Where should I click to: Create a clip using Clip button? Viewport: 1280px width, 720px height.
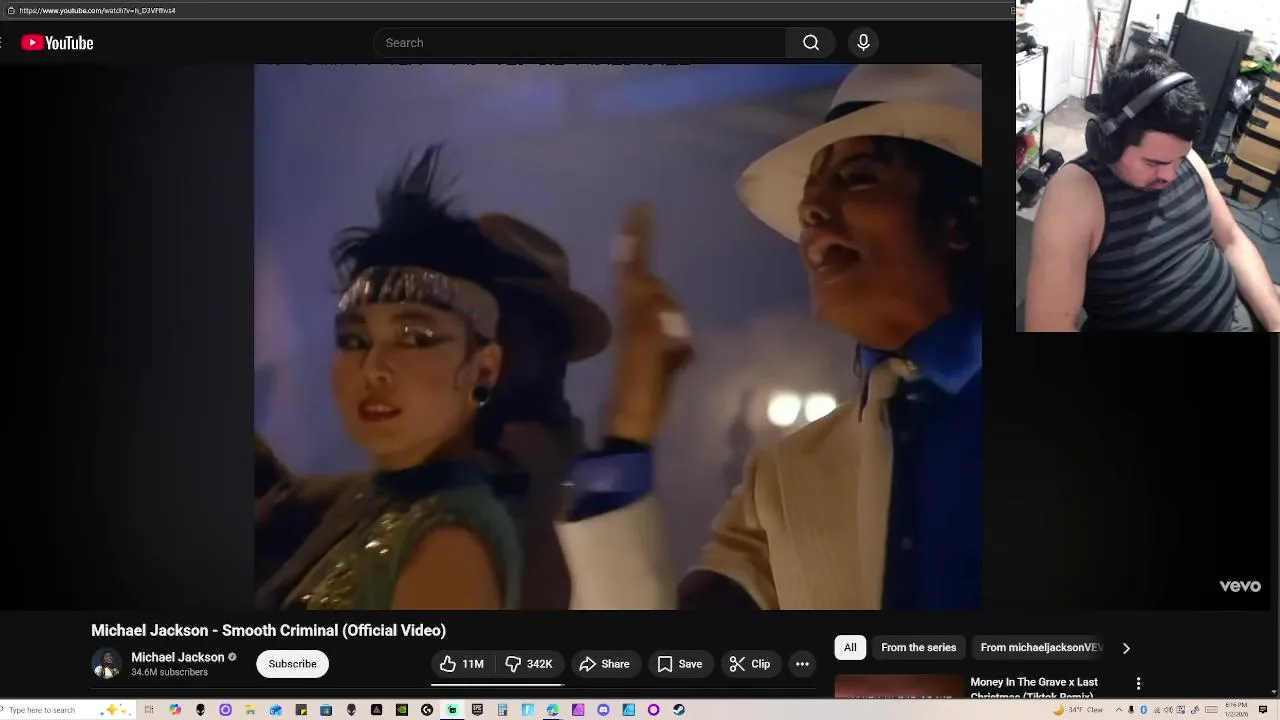click(750, 664)
